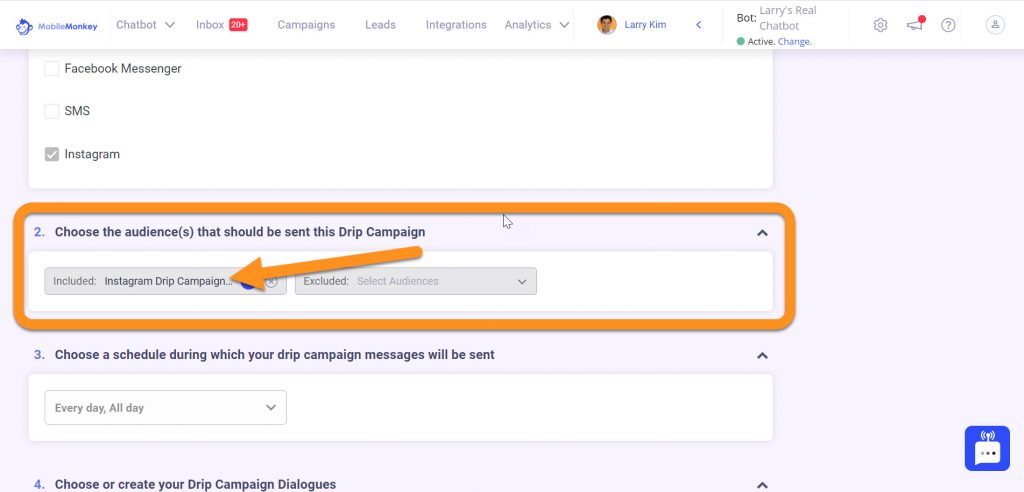Image resolution: width=1024 pixels, height=492 pixels.
Task: Open the Inbox with 20+ badge
Action: click(x=221, y=25)
